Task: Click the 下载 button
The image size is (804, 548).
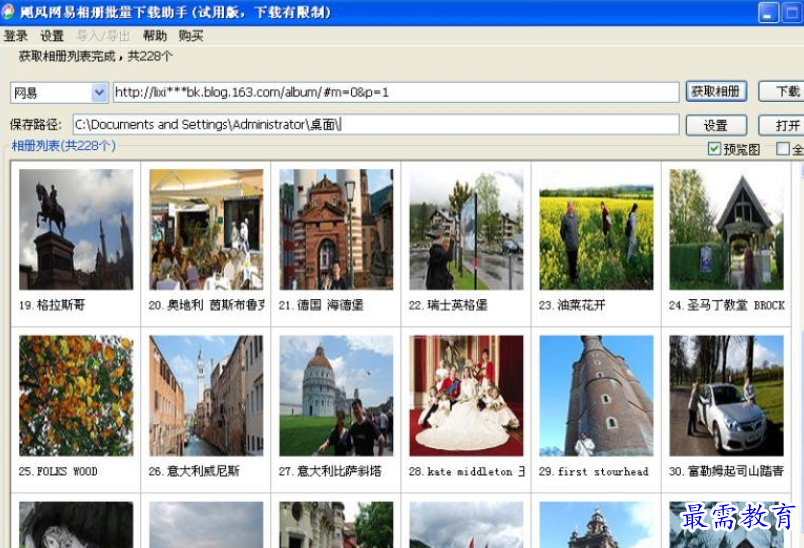Action: point(782,92)
